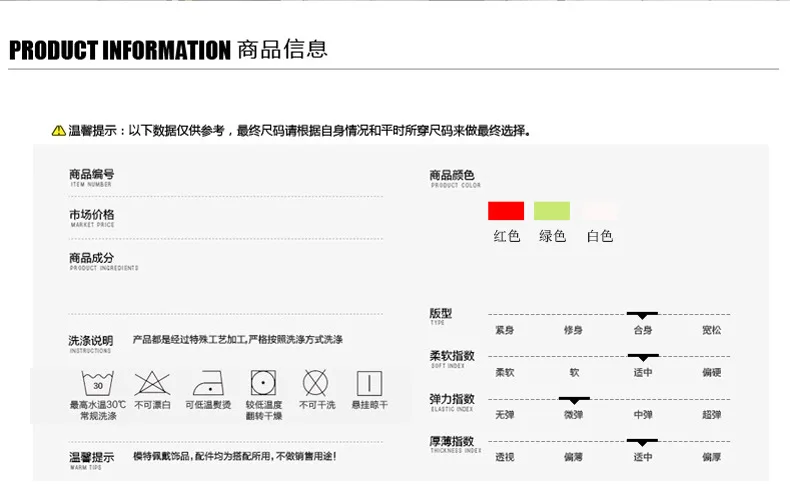
Task: Click the 合身 fit option
Action: [643, 330]
